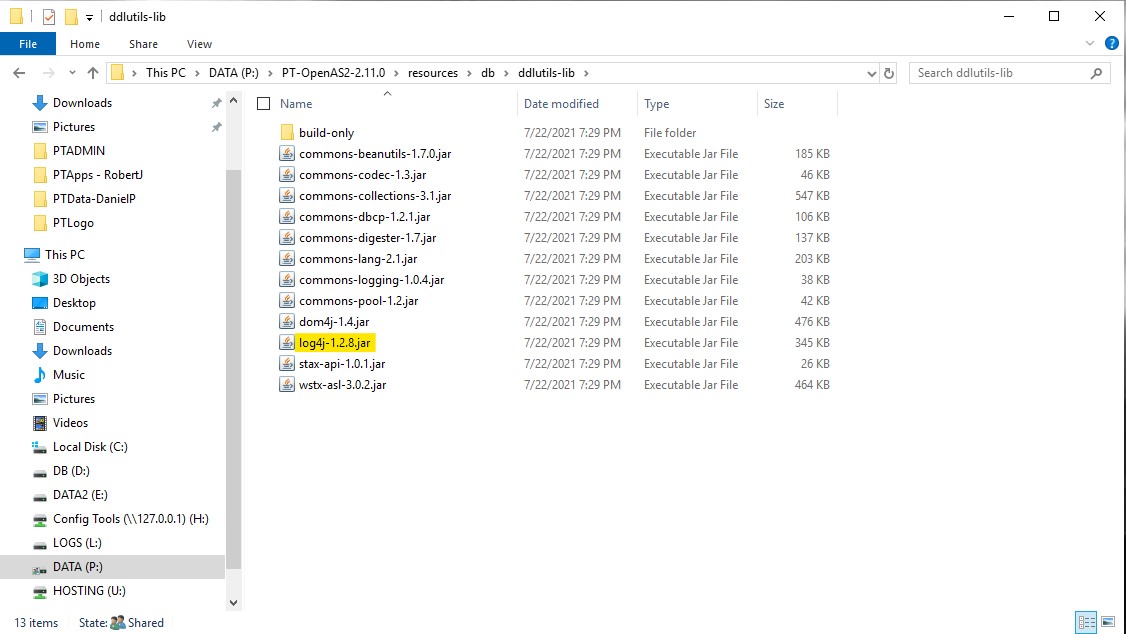The image size is (1126, 634).
Task: Refresh the folder using the refresh icon
Action: pos(889,72)
